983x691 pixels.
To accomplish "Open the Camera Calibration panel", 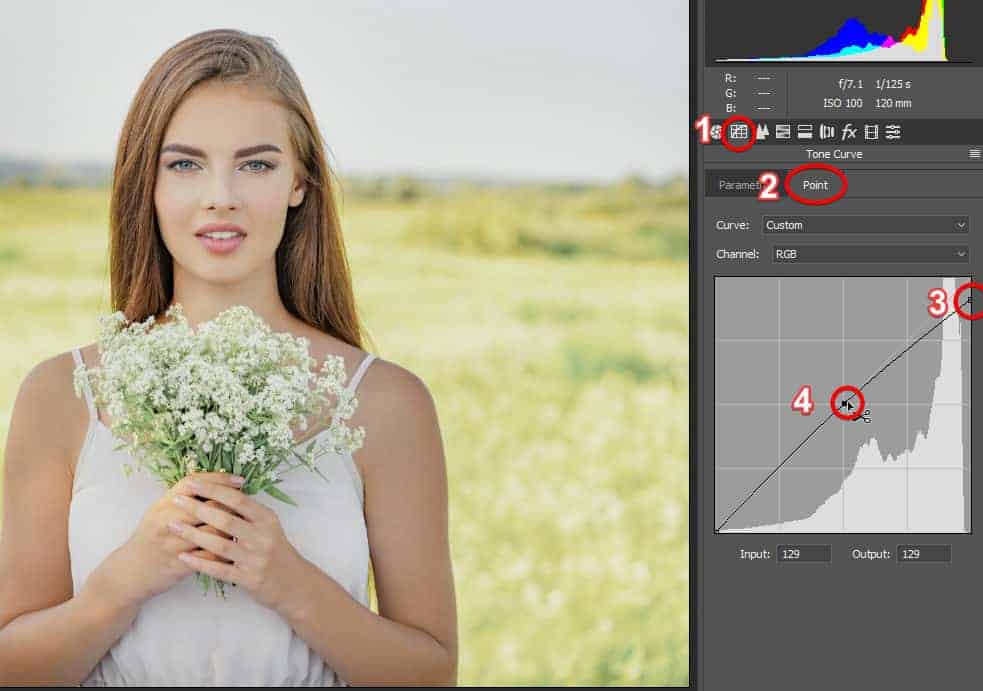I will [894, 131].
